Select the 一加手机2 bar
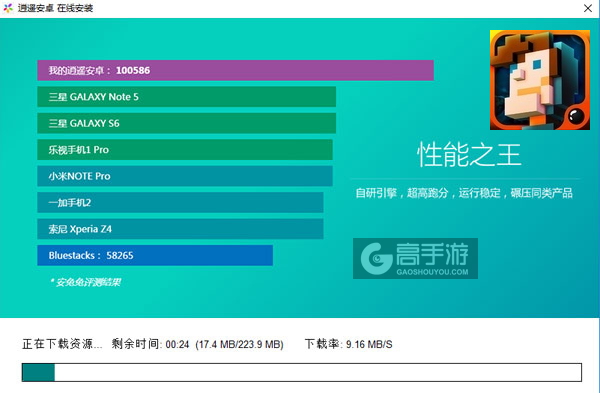 pos(180,202)
